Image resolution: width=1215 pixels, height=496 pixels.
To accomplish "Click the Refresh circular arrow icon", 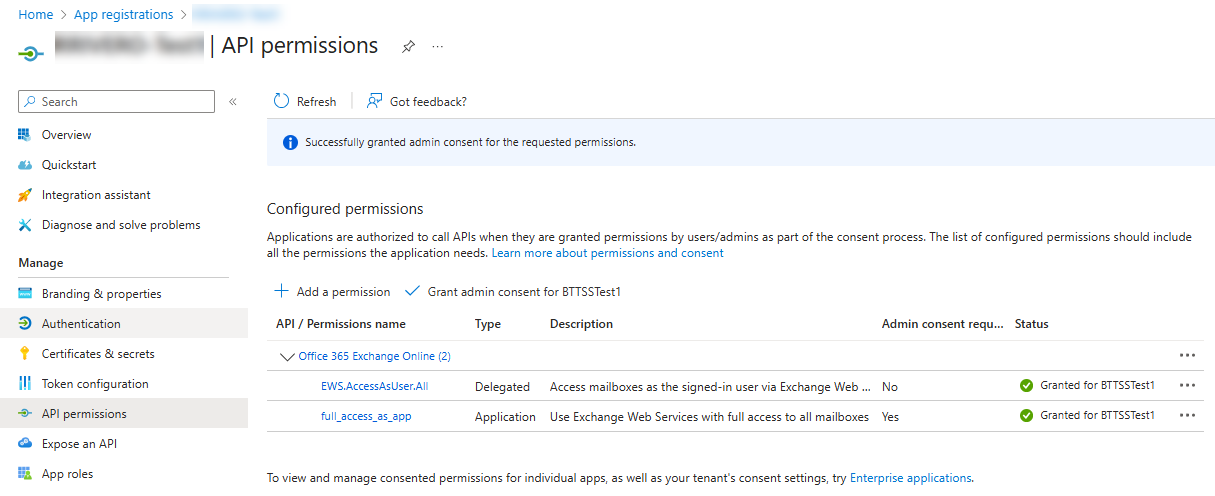I will tap(281, 101).
